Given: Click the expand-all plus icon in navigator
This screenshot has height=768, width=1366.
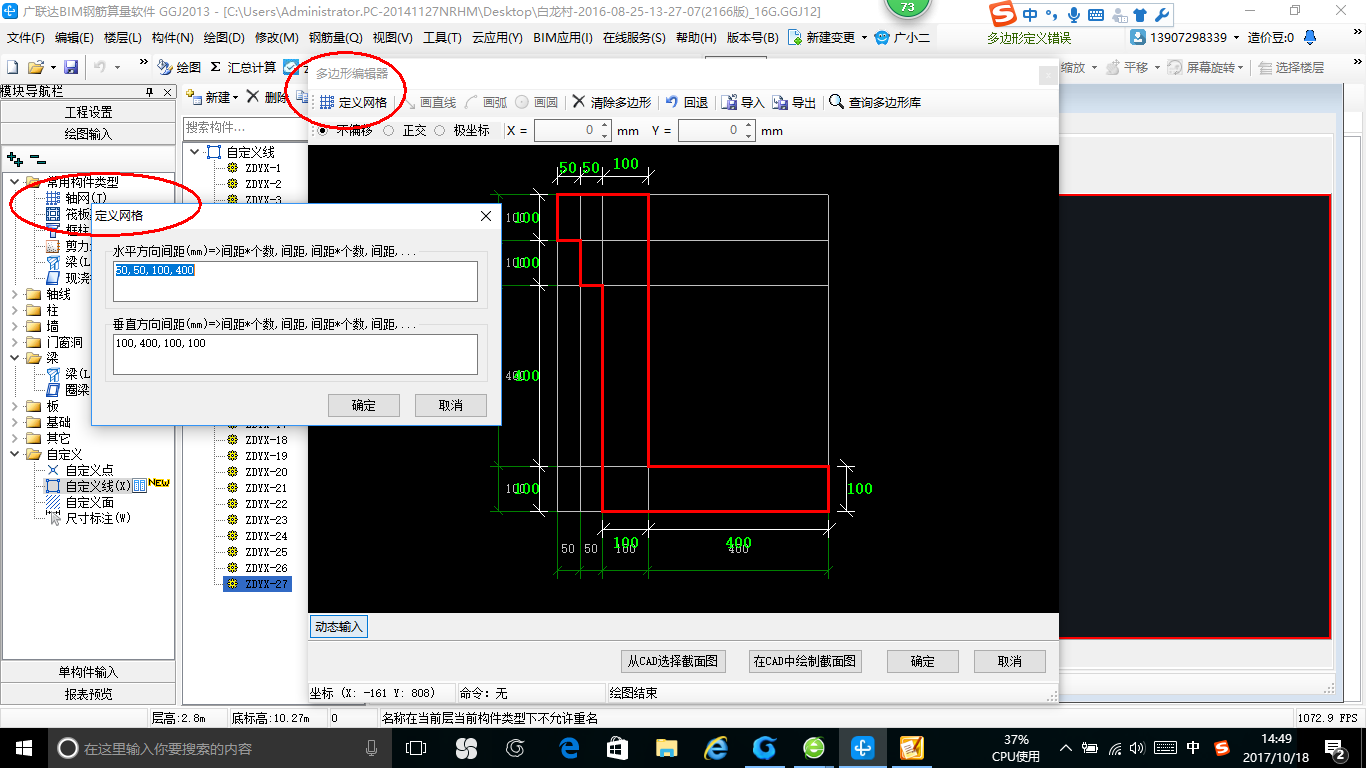Looking at the screenshot, I should tap(15, 159).
